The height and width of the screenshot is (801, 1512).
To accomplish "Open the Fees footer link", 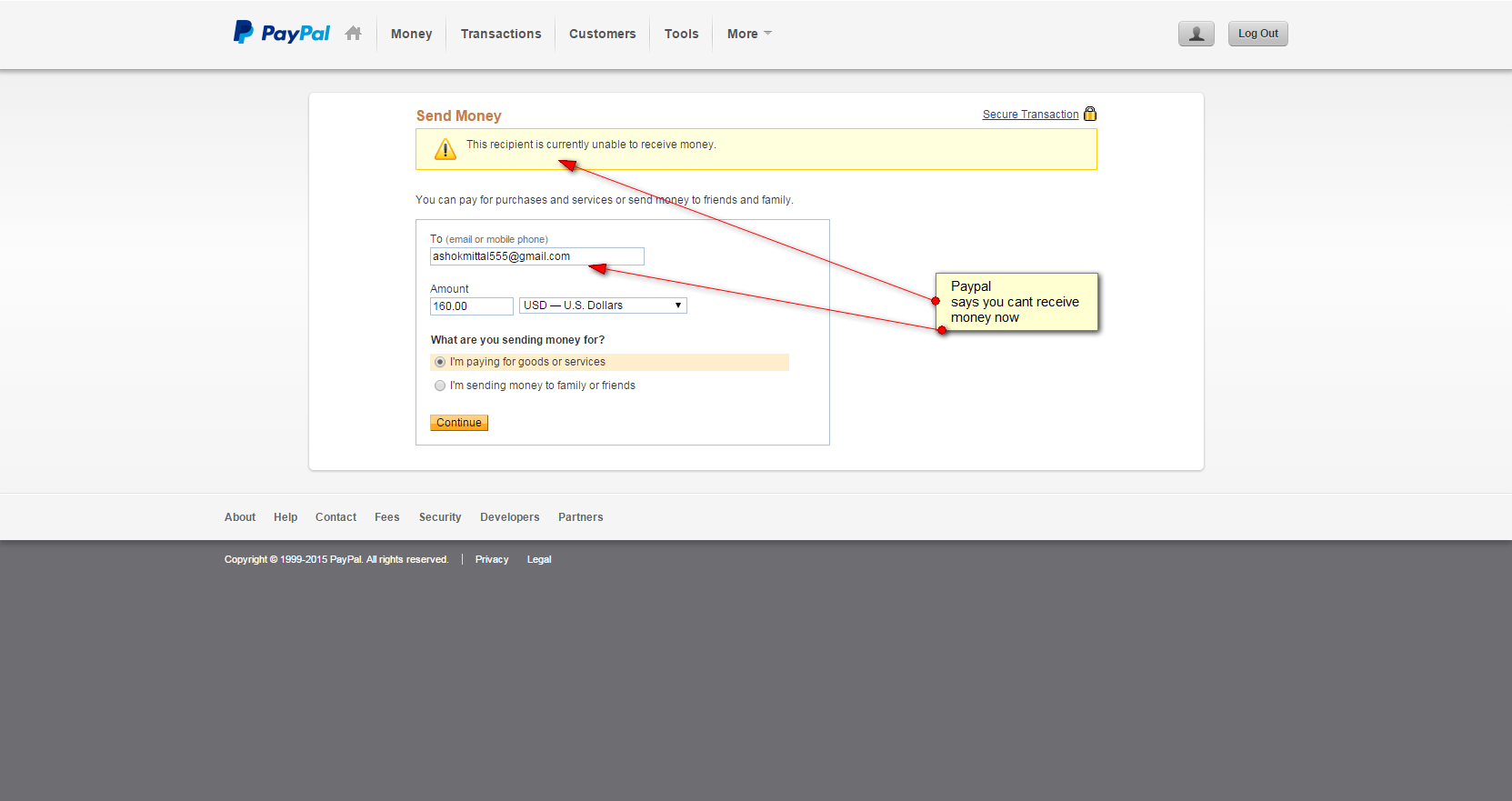I will point(386,517).
